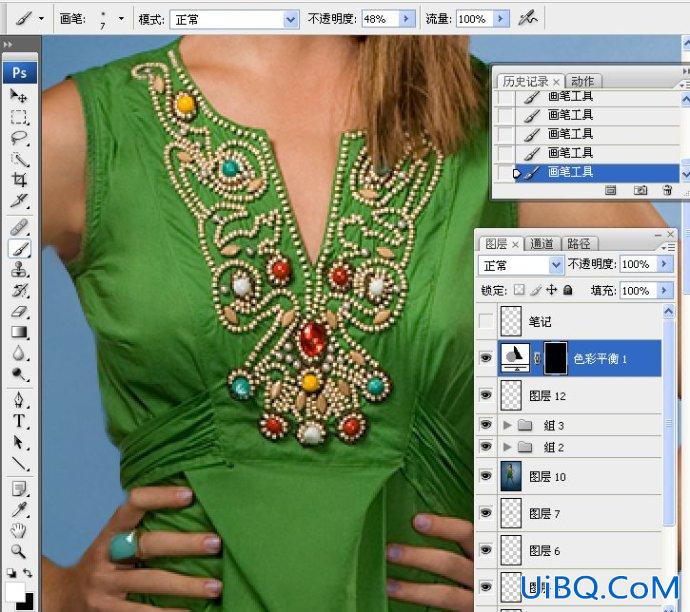Swap foreground and background colors
The height and width of the screenshot is (612, 690).
[28, 573]
